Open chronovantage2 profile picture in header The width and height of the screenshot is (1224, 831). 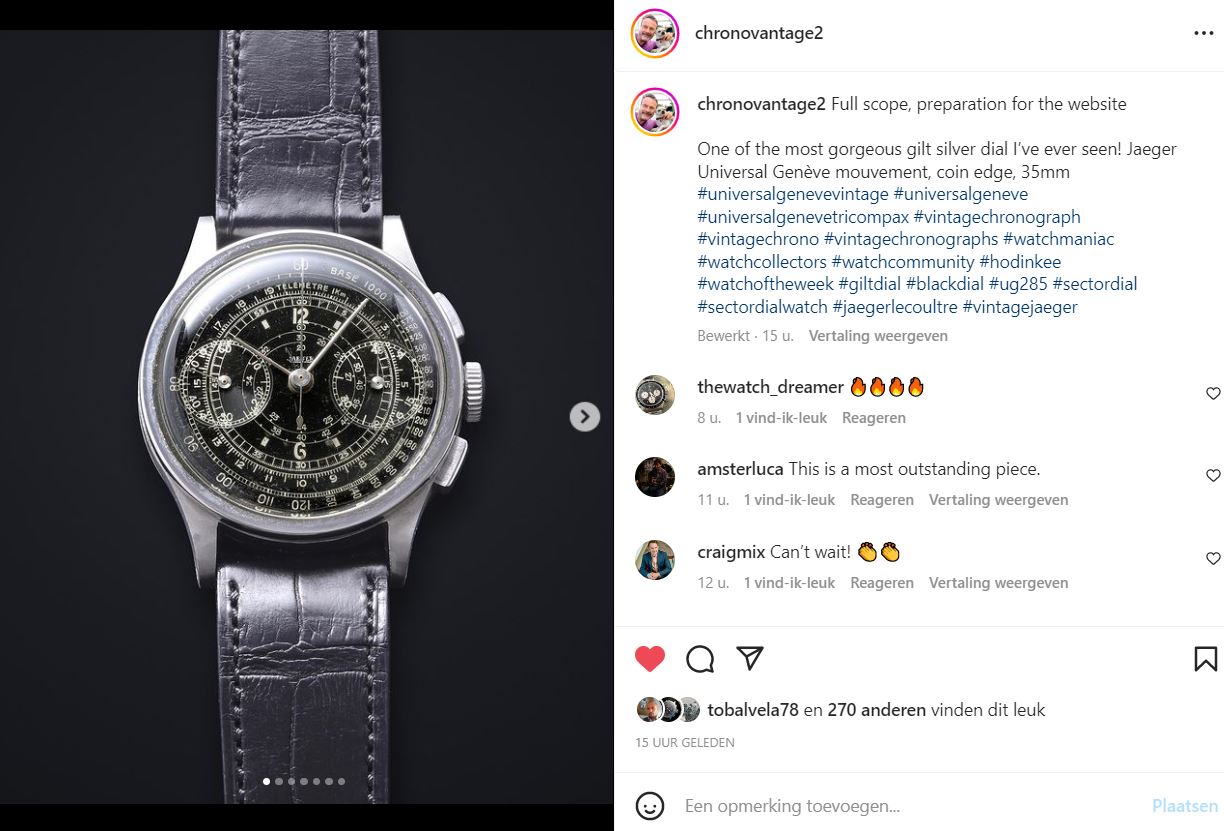point(656,34)
